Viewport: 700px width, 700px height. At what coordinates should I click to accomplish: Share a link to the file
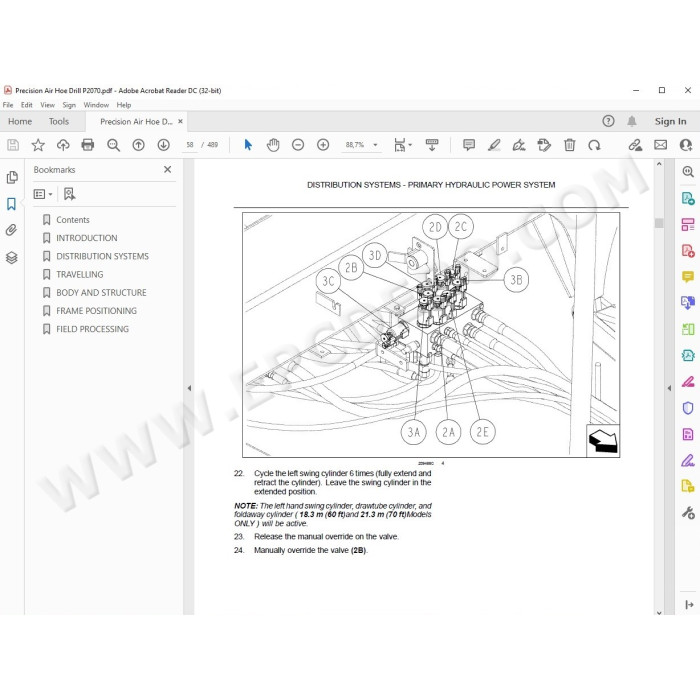635,145
